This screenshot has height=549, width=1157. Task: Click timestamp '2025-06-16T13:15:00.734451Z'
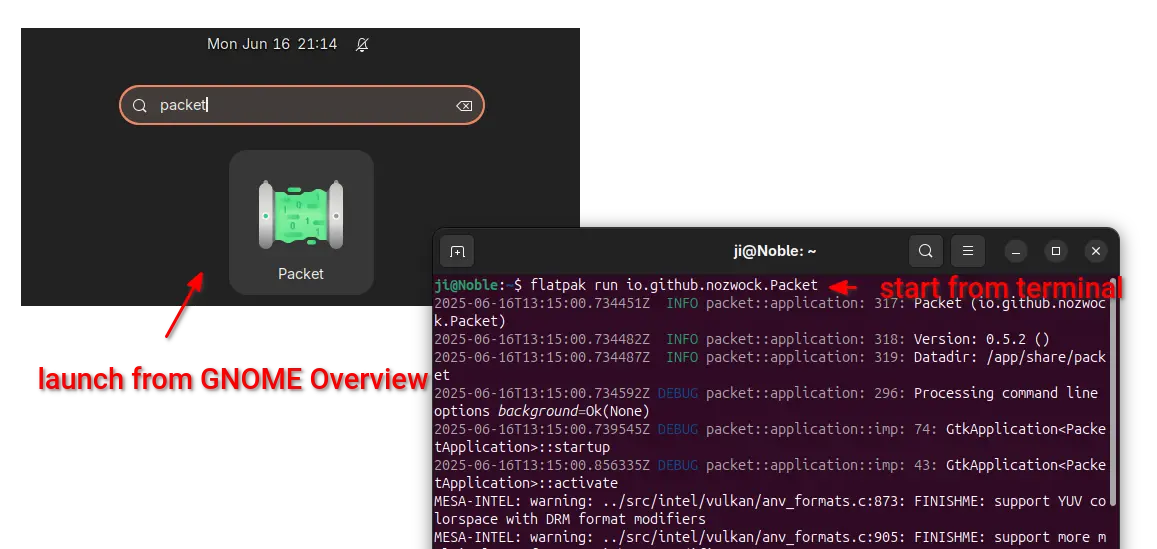tap(542, 303)
